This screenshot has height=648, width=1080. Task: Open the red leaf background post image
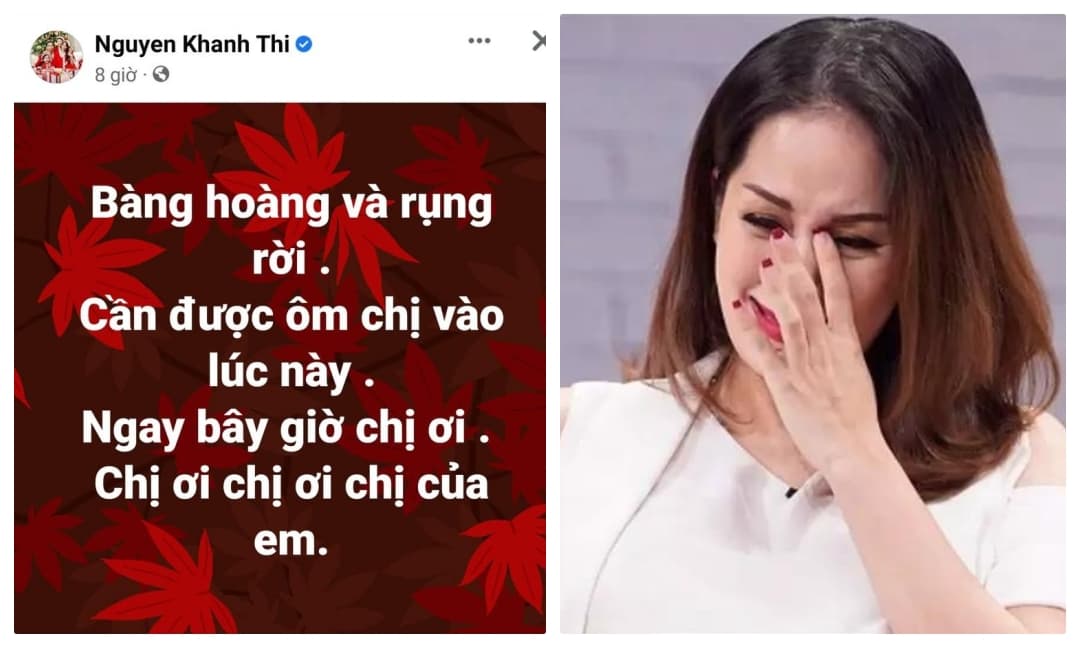click(280, 368)
